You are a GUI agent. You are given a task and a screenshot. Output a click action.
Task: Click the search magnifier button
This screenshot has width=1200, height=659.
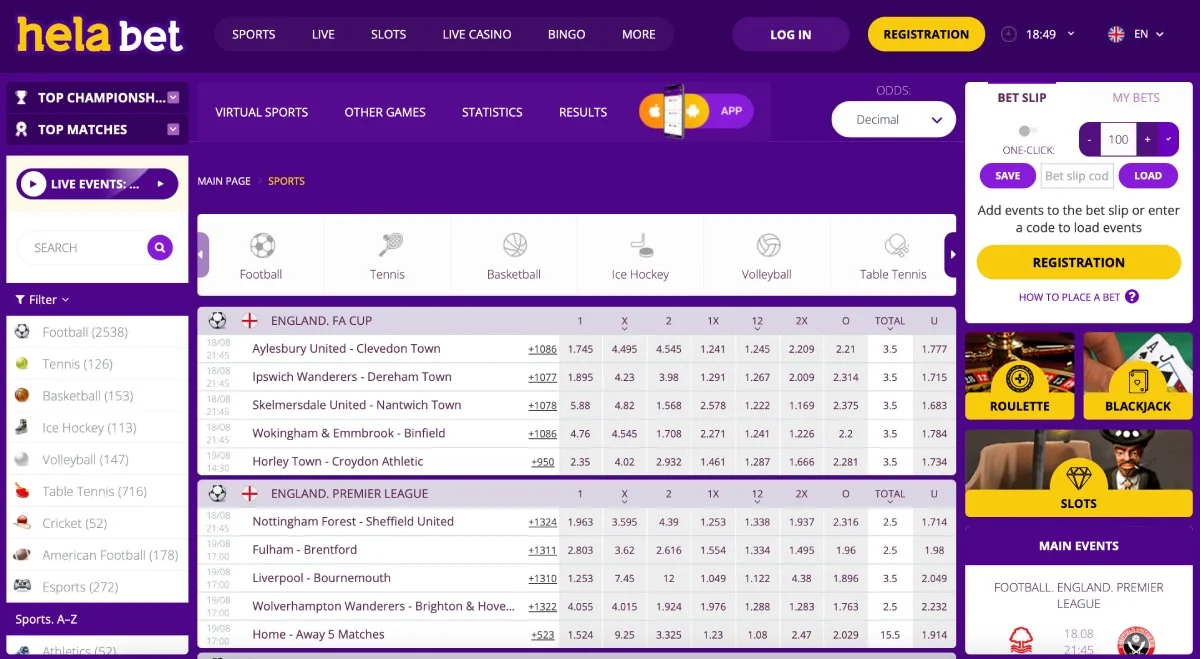(x=160, y=248)
